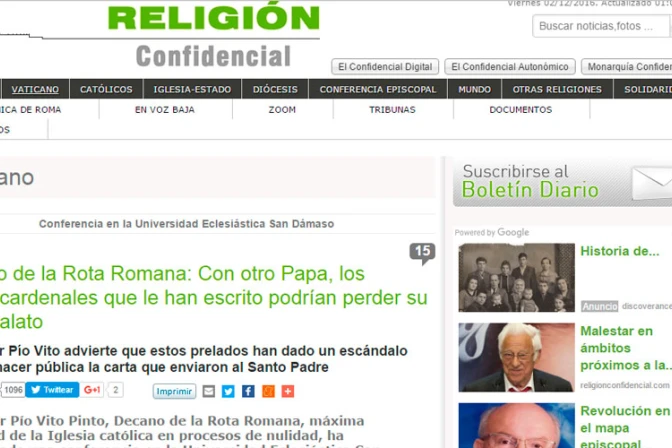The width and height of the screenshot is (672, 448).
Task: Click the email share envelope icon
Action: point(208,391)
